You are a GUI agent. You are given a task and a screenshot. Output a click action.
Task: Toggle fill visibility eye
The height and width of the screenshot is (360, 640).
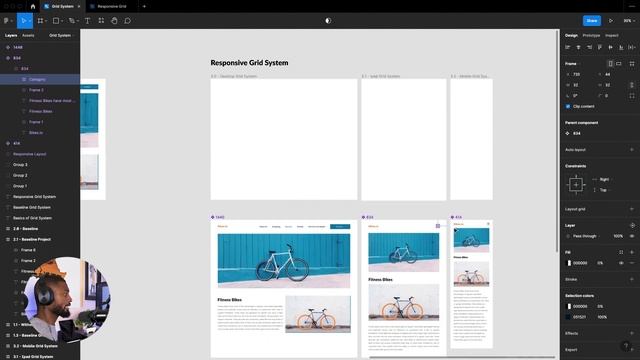coord(621,263)
